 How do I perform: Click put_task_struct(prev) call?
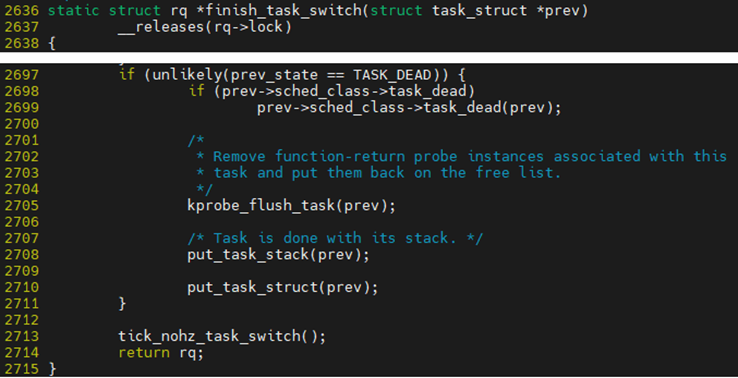(282, 287)
